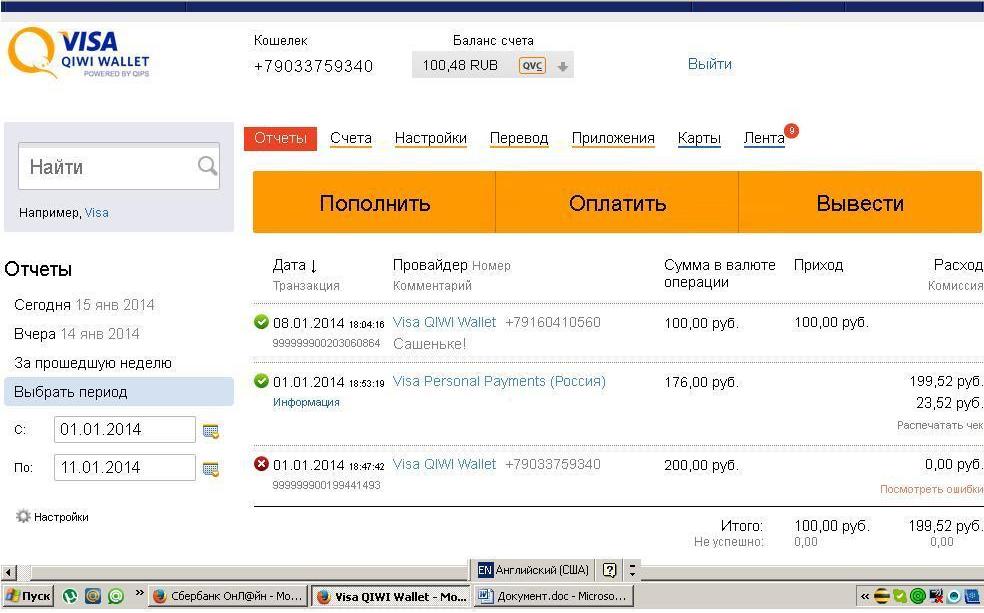
Task: Open Visa QIWI Wallet link for failed transaction
Action: (444, 464)
